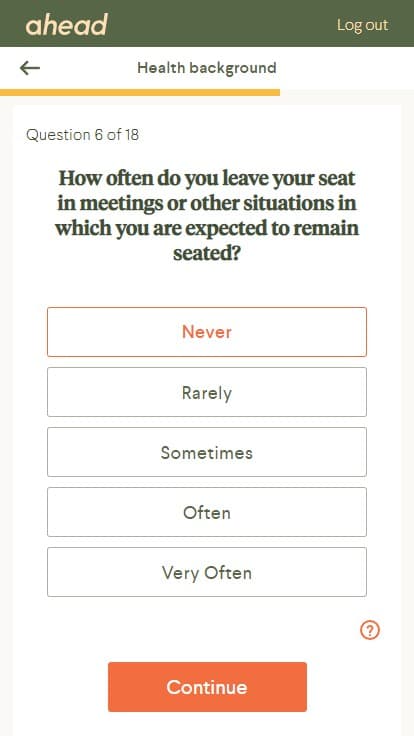Click the Health background header title
The image size is (414, 736).
[x=207, y=68]
